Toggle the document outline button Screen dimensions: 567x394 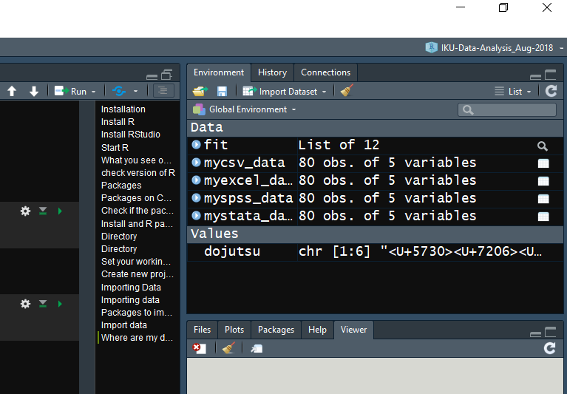pyautogui.click(x=163, y=91)
